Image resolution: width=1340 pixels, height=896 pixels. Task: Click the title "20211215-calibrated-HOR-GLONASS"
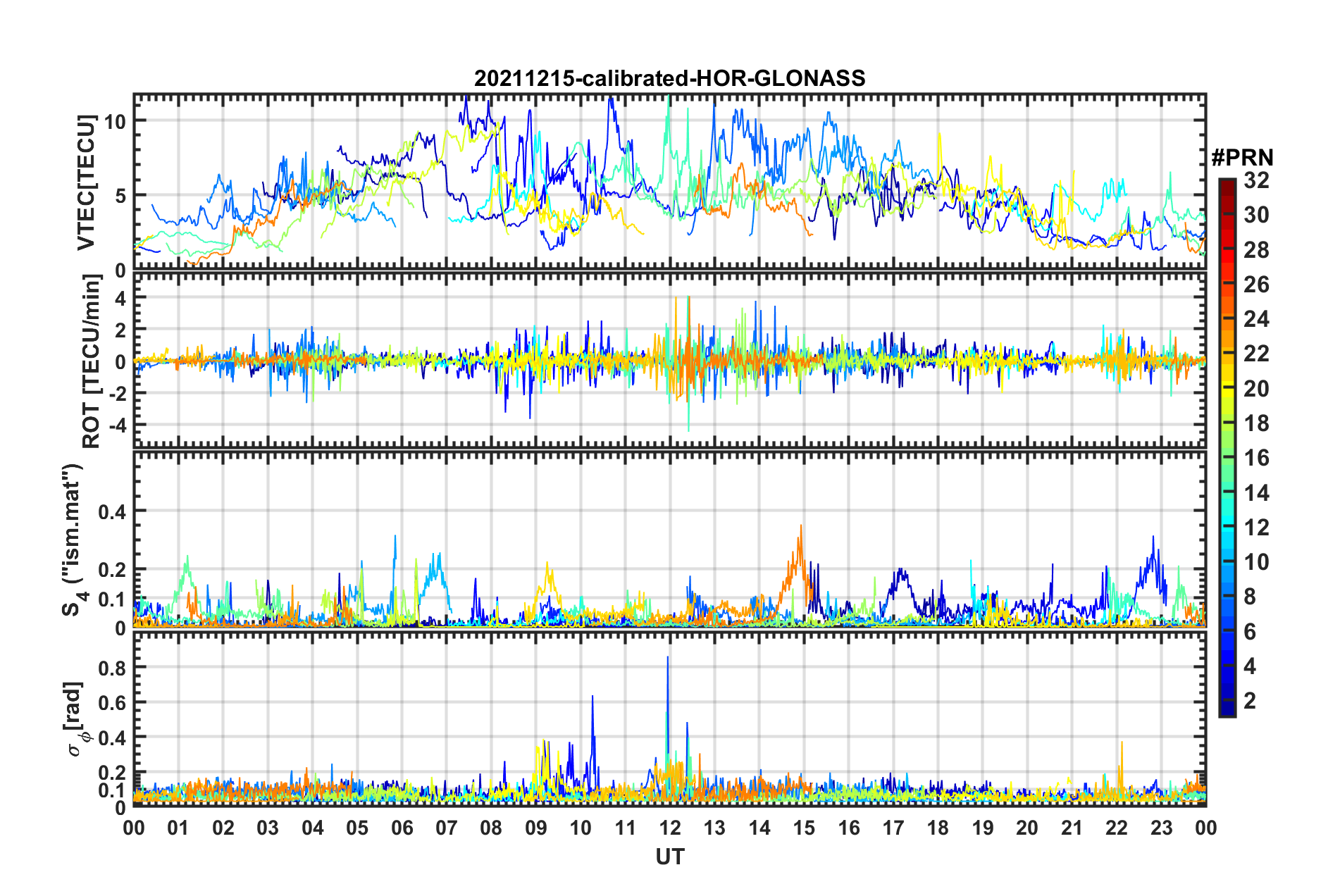point(669,78)
